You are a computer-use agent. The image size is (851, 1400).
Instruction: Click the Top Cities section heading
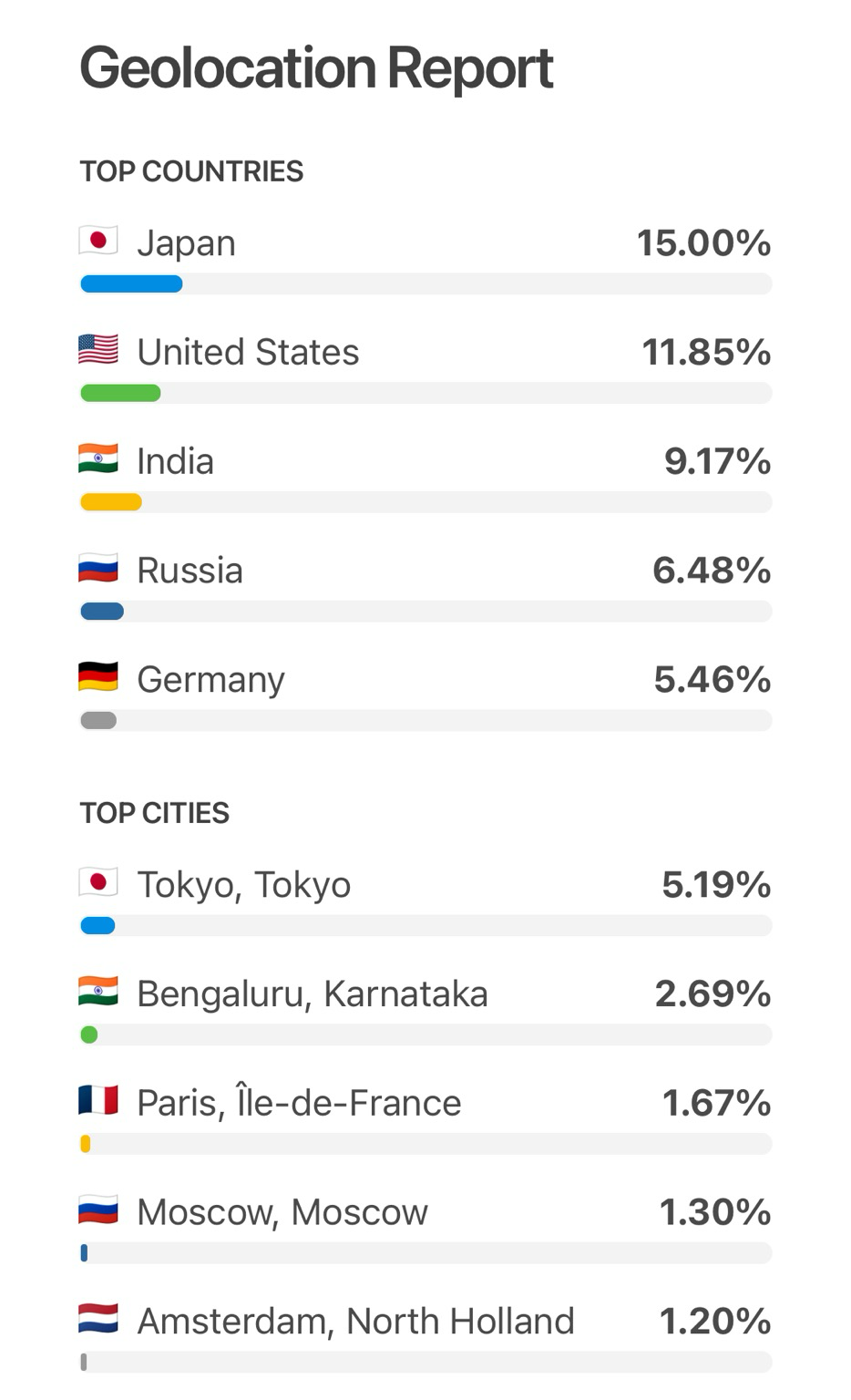point(155,813)
